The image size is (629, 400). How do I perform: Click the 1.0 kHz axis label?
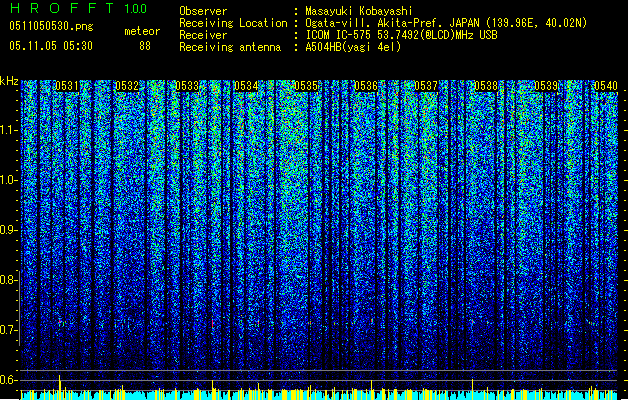[x=8, y=180]
